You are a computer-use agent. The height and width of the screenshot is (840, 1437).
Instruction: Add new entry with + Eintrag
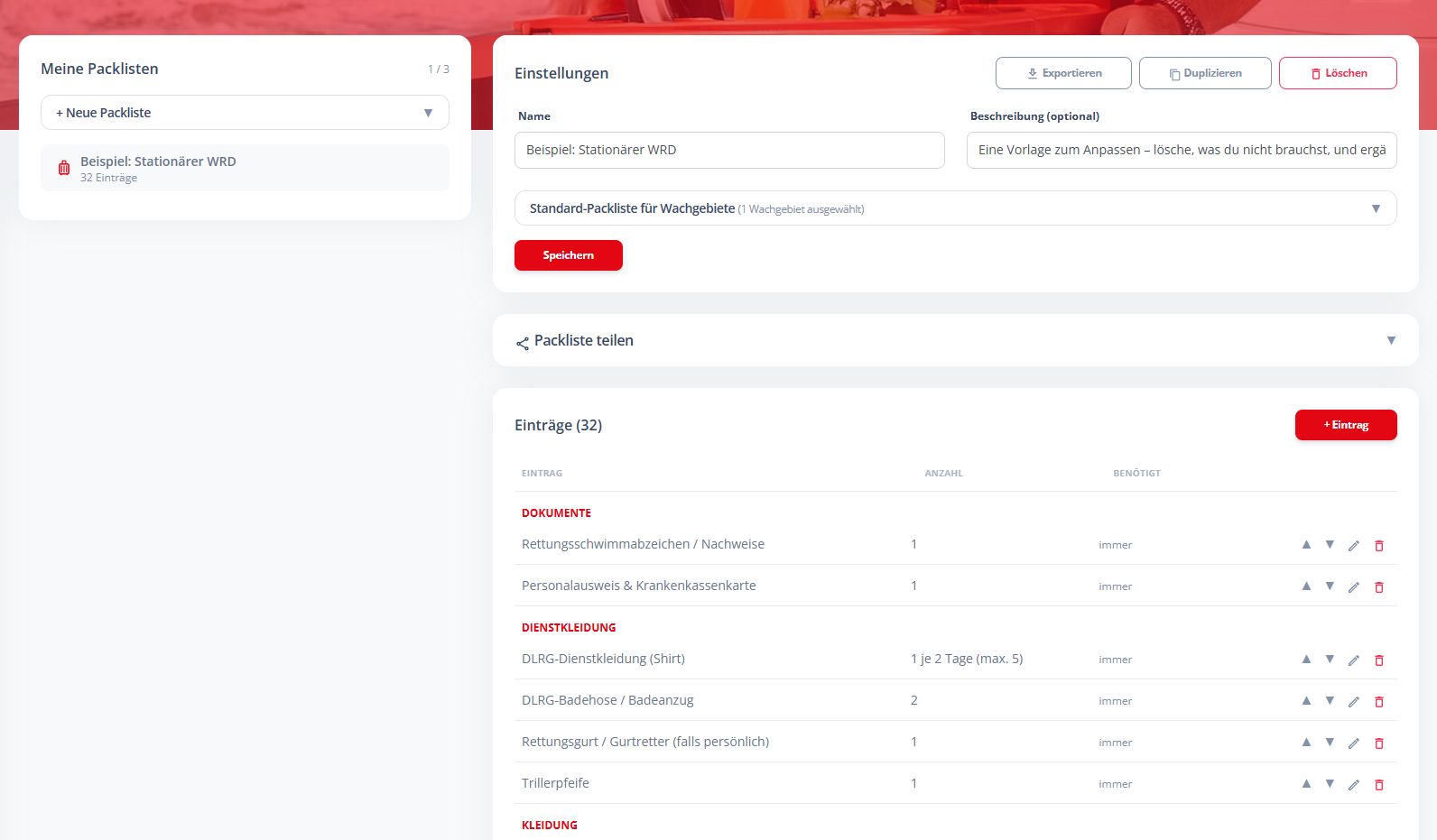1346,425
